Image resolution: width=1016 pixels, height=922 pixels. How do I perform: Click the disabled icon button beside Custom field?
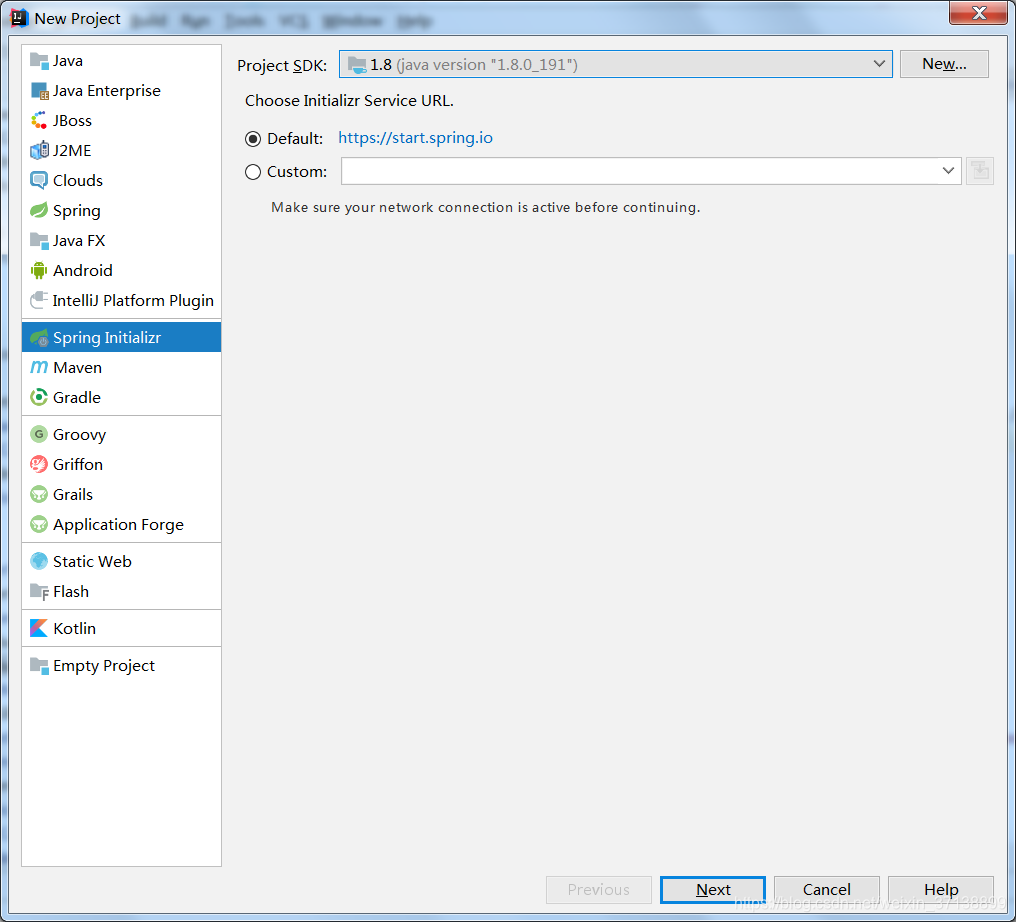click(980, 171)
